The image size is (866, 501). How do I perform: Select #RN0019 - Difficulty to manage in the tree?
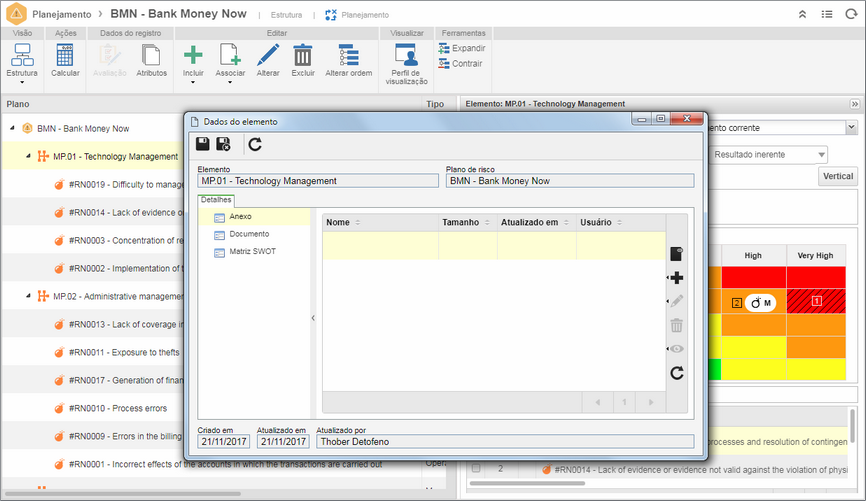(126, 184)
